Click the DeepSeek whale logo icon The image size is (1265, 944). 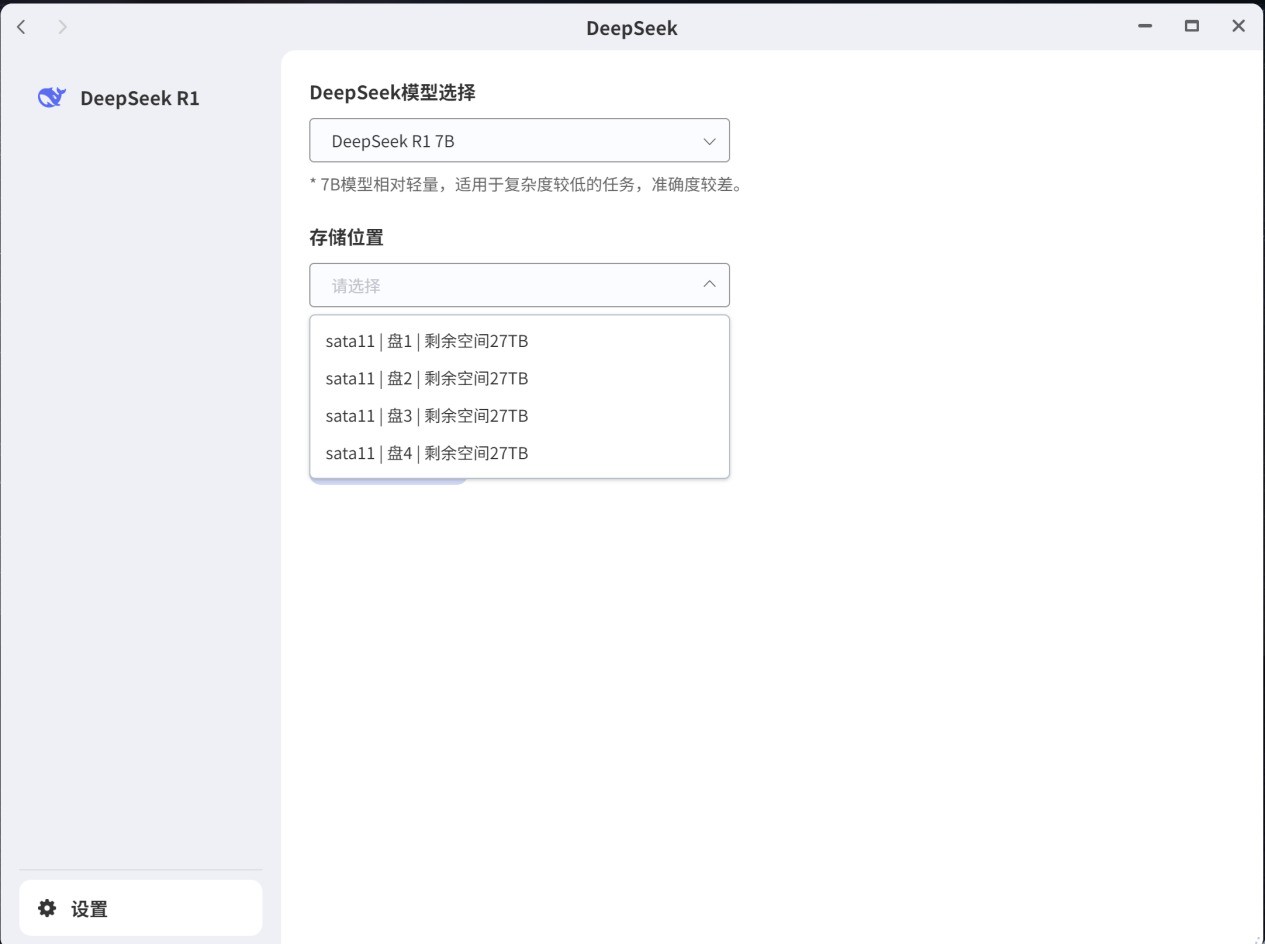click(x=51, y=98)
